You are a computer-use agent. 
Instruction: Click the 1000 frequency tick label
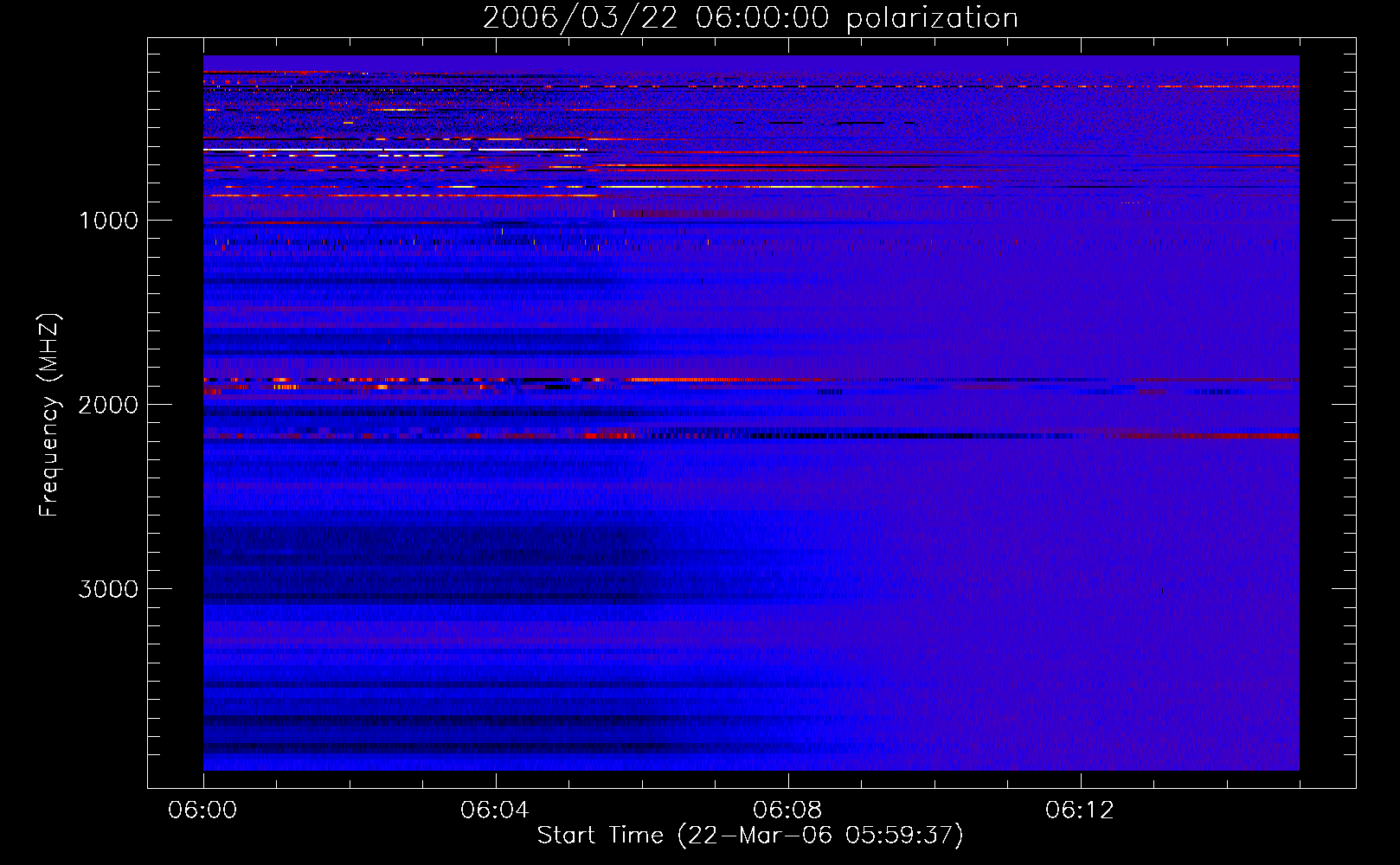coord(108,221)
